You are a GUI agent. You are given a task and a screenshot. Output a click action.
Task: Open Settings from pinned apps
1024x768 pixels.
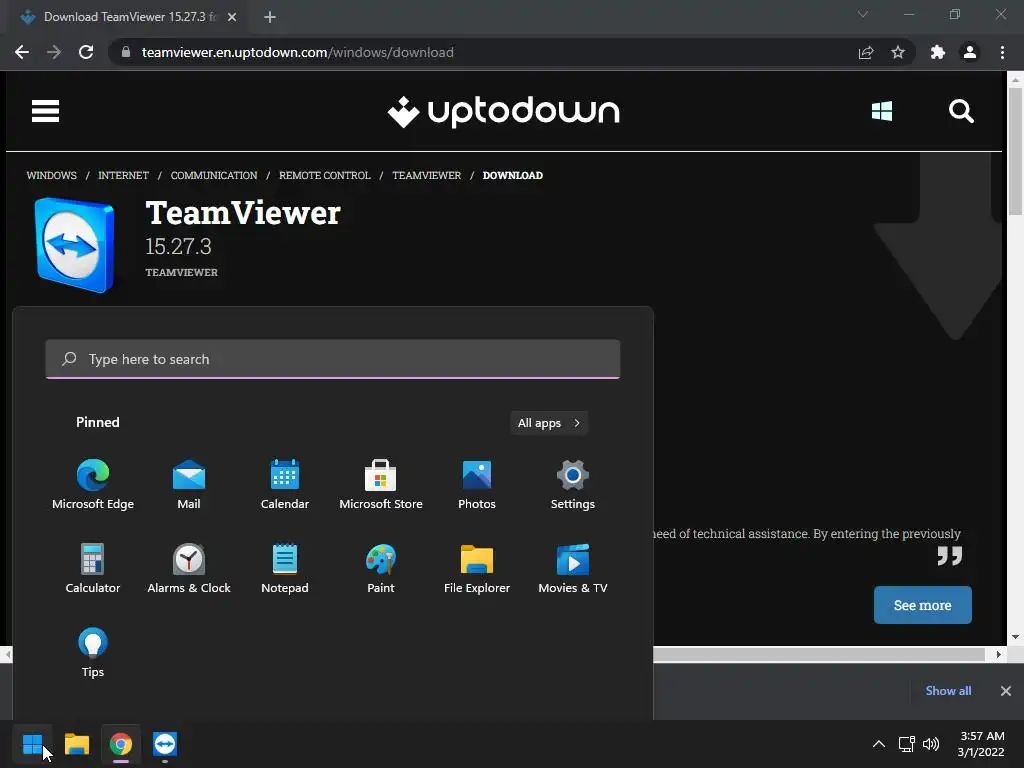[x=573, y=484]
